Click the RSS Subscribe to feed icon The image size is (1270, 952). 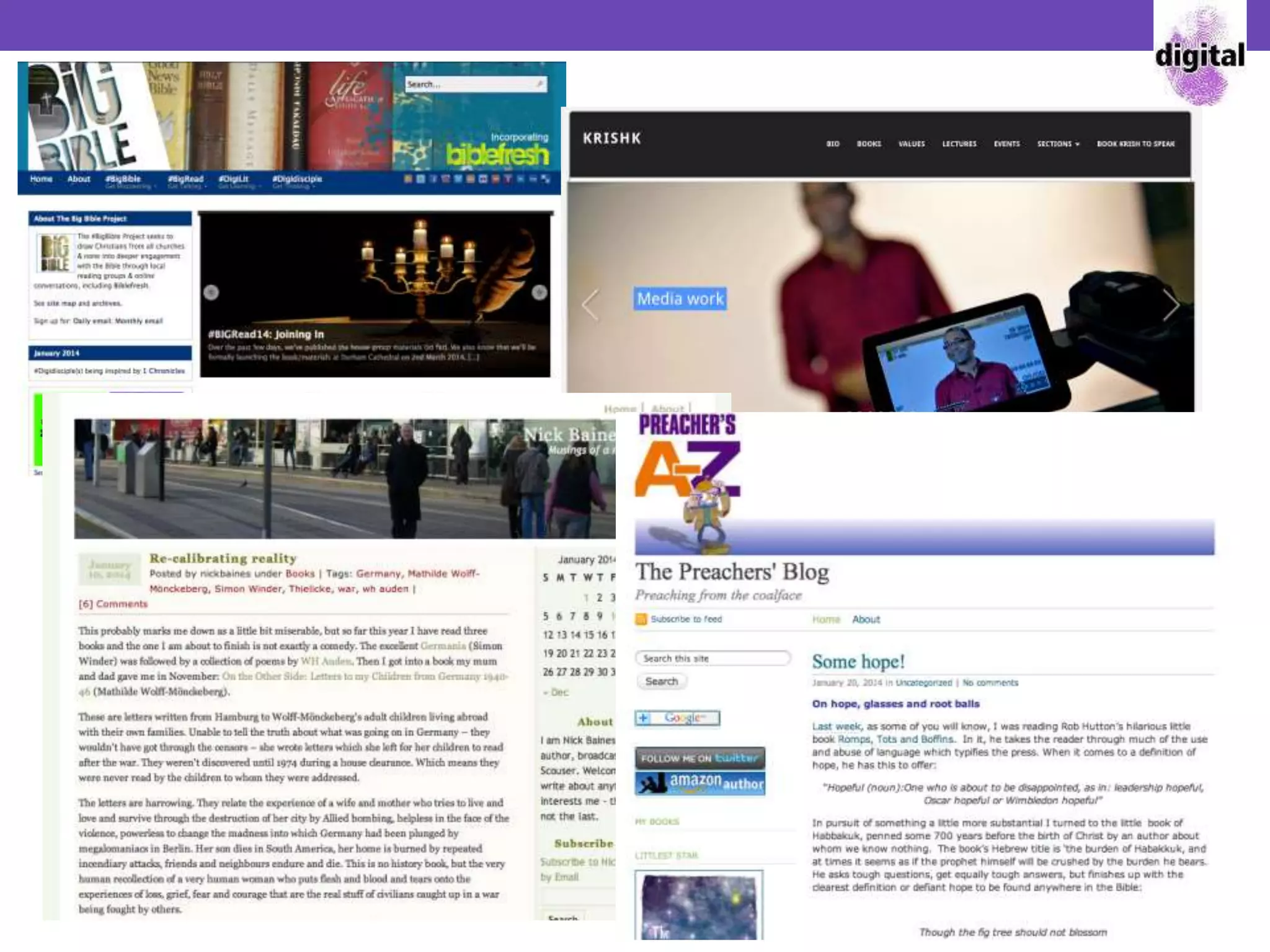(x=641, y=619)
